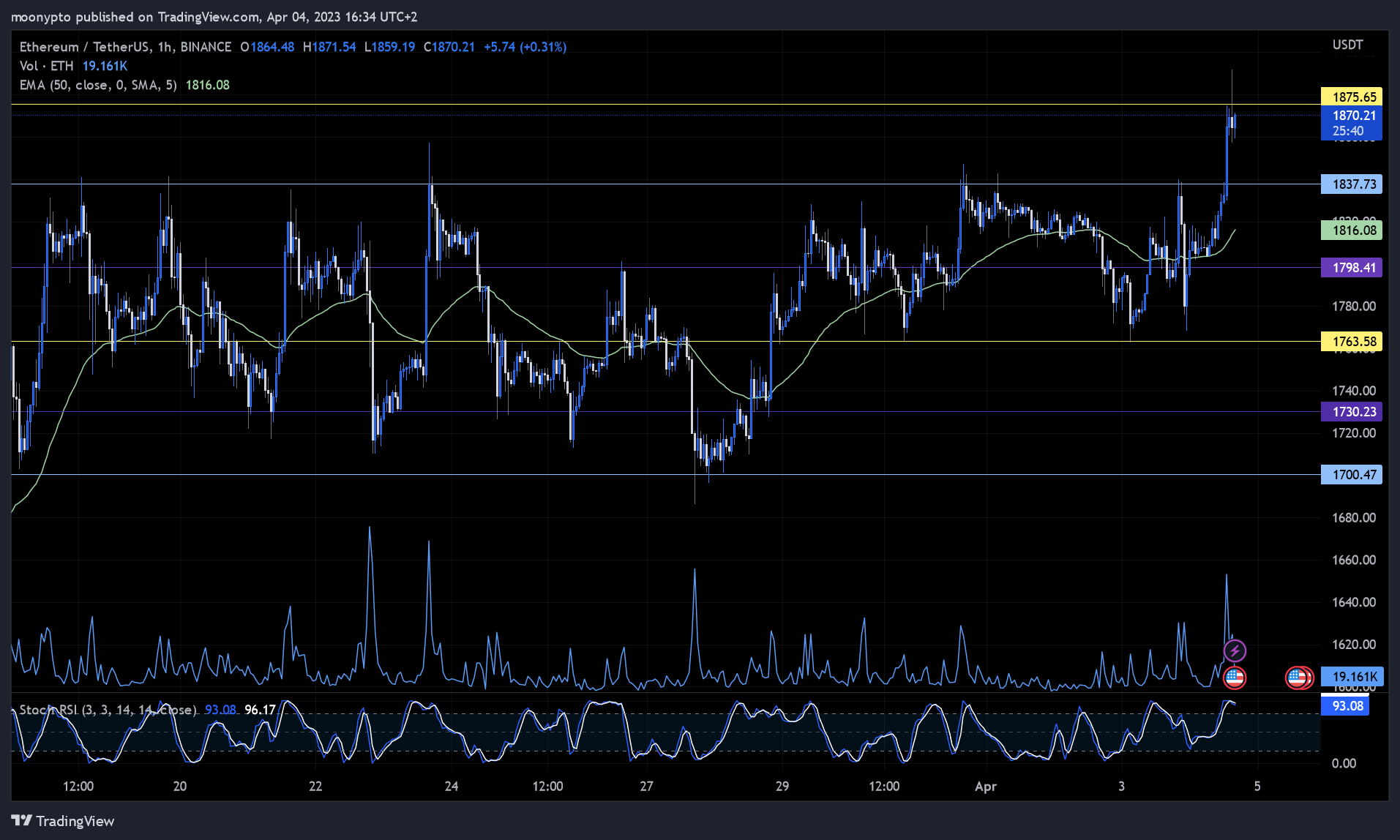Click the date label 3 on the time axis
Image resolution: width=1400 pixels, height=840 pixels.
(1121, 787)
